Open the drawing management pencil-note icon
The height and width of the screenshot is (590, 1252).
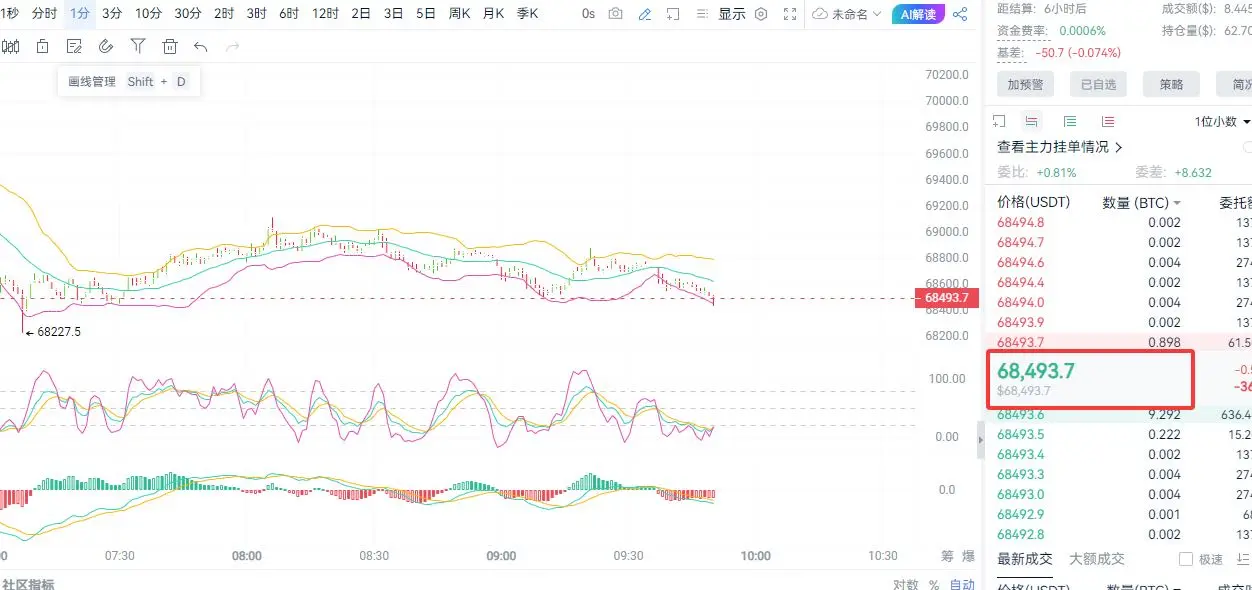(73, 46)
